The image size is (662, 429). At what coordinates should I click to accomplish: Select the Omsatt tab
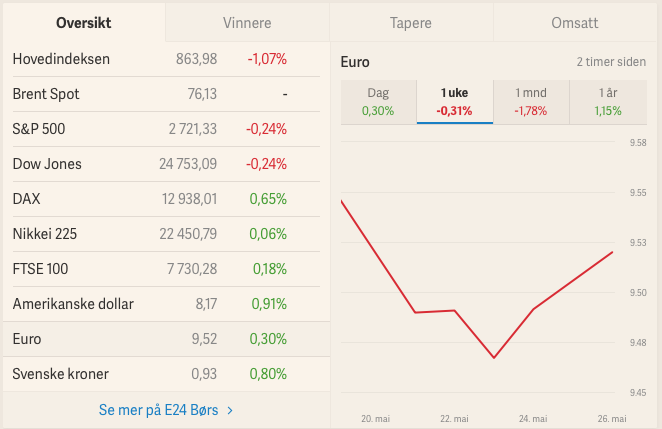[x=575, y=22]
